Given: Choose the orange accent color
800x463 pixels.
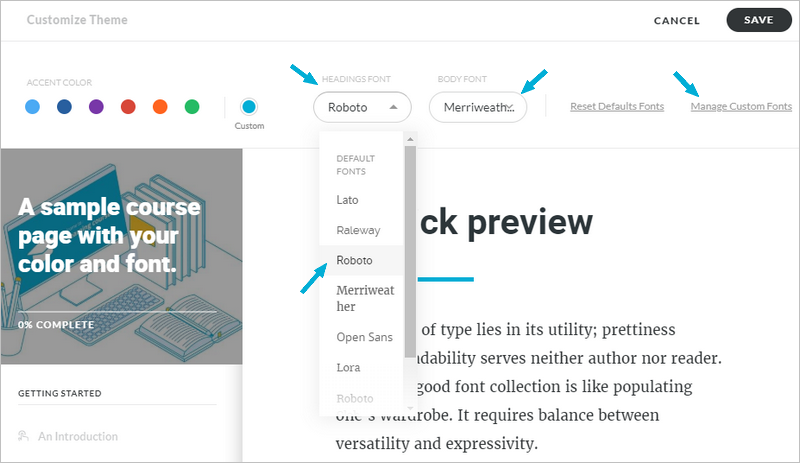Looking at the screenshot, I should click(160, 107).
